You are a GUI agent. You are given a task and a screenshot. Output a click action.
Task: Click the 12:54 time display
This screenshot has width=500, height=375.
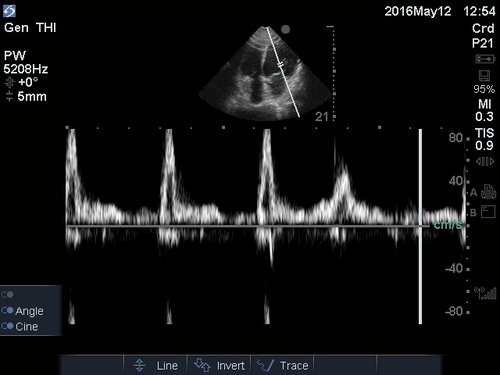pos(479,11)
